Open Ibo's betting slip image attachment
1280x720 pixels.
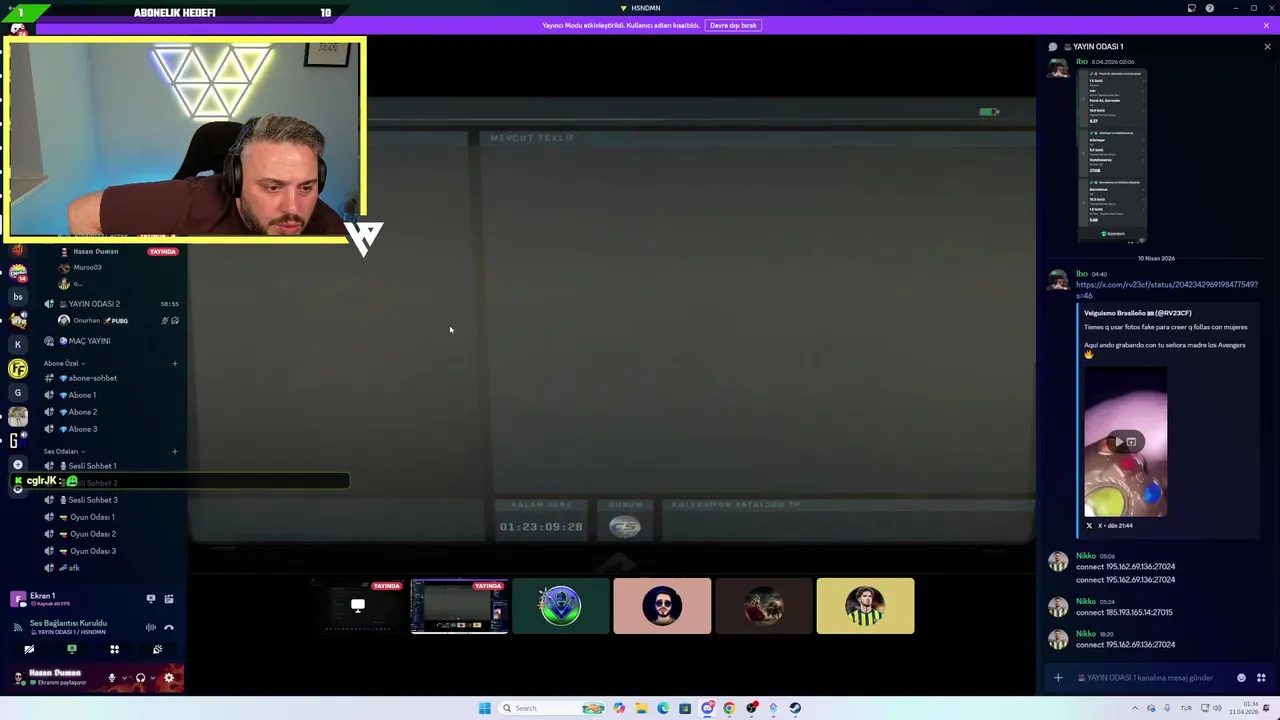pyautogui.click(x=1112, y=156)
